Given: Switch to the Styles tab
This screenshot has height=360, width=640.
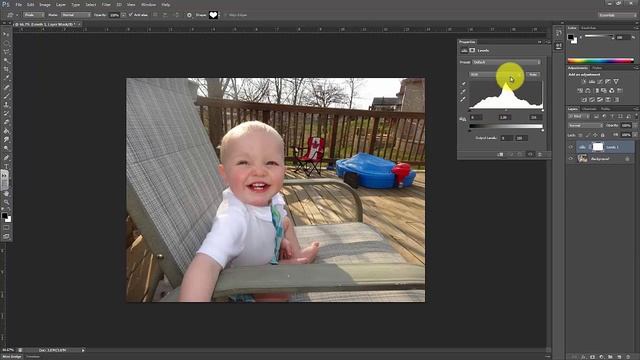Looking at the screenshot, I should click(x=597, y=68).
